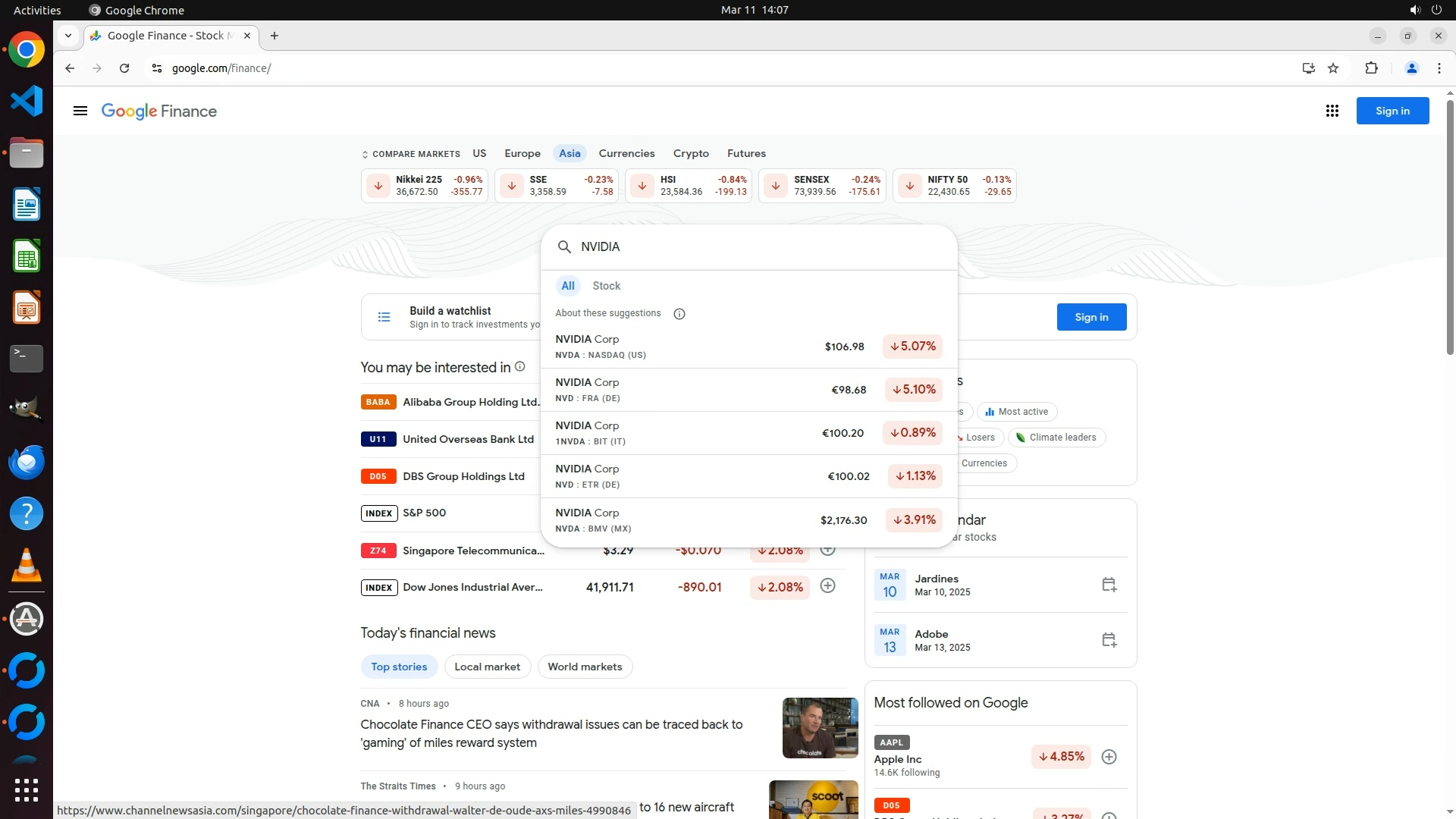Viewport: 1456px width, 819px height.
Task: Toggle Most active filter chip
Action: tap(1016, 412)
